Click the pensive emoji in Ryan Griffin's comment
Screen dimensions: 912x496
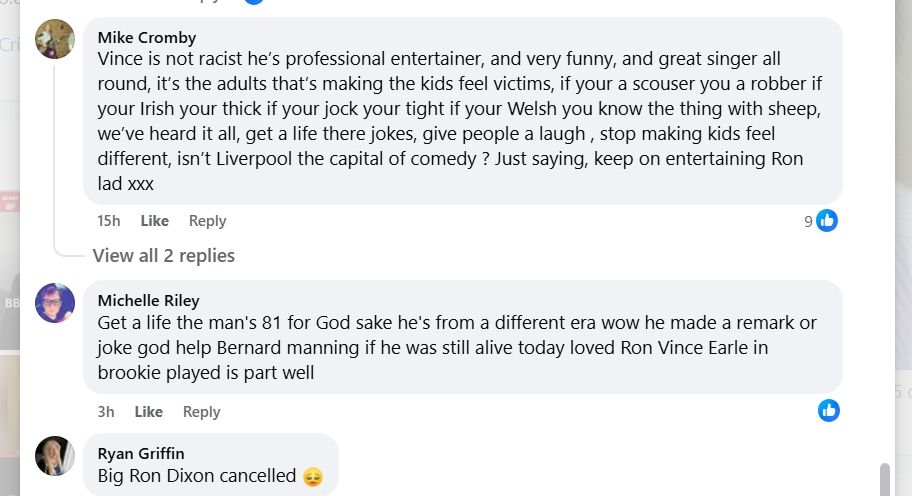click(x=314, y=477)
